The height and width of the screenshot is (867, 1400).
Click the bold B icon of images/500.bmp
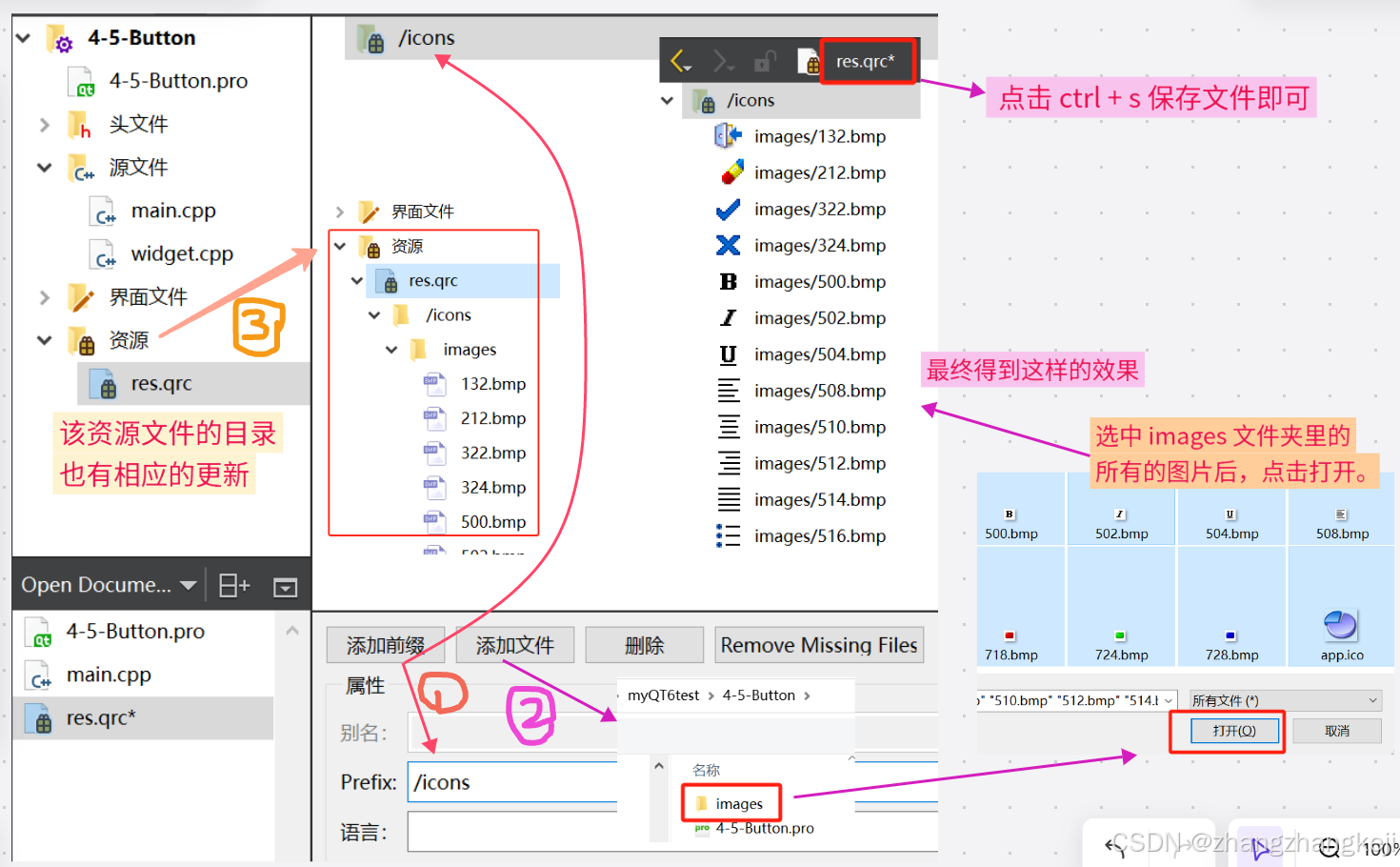pos(729,282)
